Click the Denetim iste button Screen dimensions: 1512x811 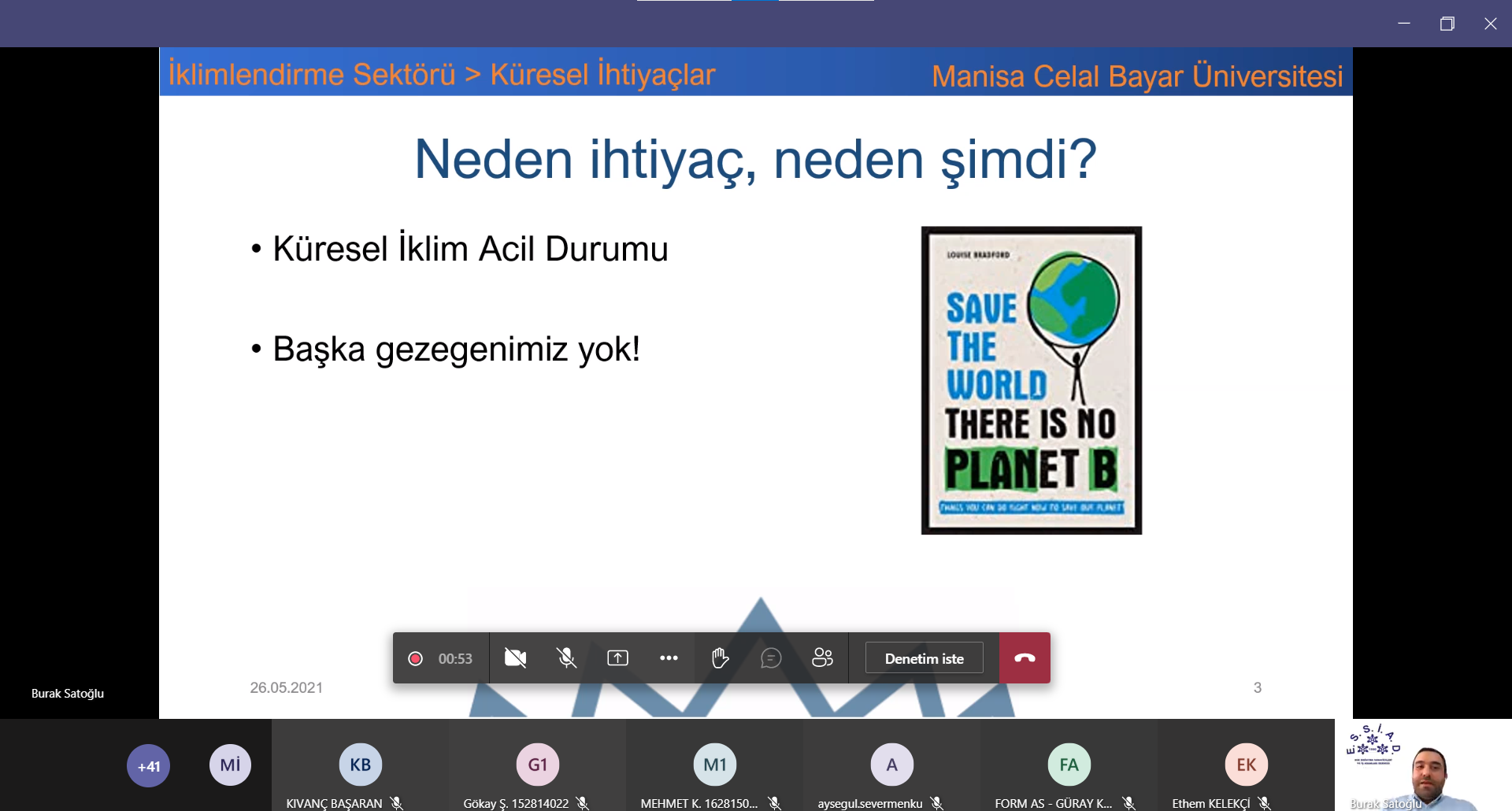[x=924, y=658]
